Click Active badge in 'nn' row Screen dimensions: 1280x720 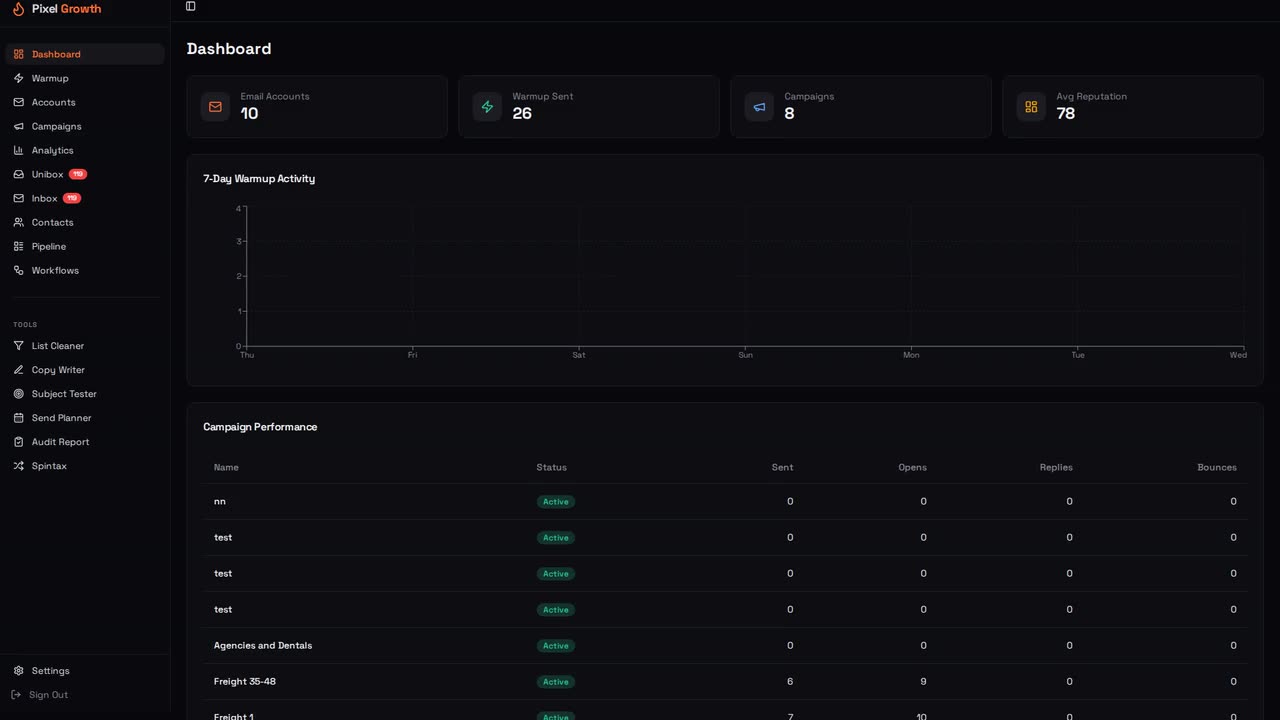(x=556, y=502)
